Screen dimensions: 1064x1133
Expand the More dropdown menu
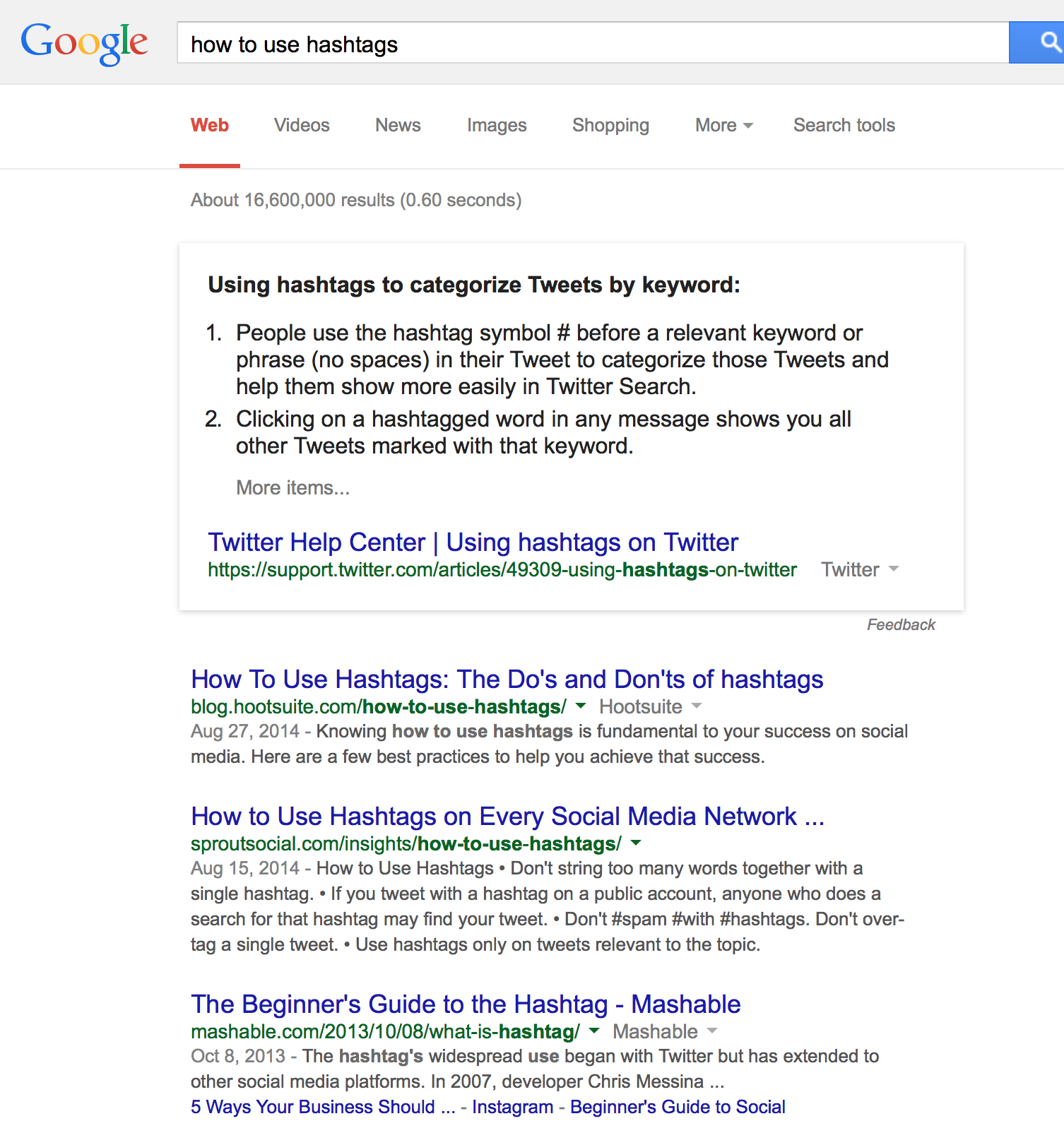click(x=724, y=126)
